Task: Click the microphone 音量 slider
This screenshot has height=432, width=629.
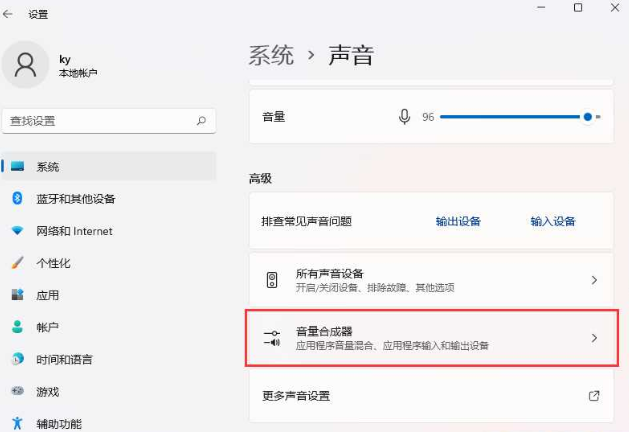Action: tap(520, 117)
